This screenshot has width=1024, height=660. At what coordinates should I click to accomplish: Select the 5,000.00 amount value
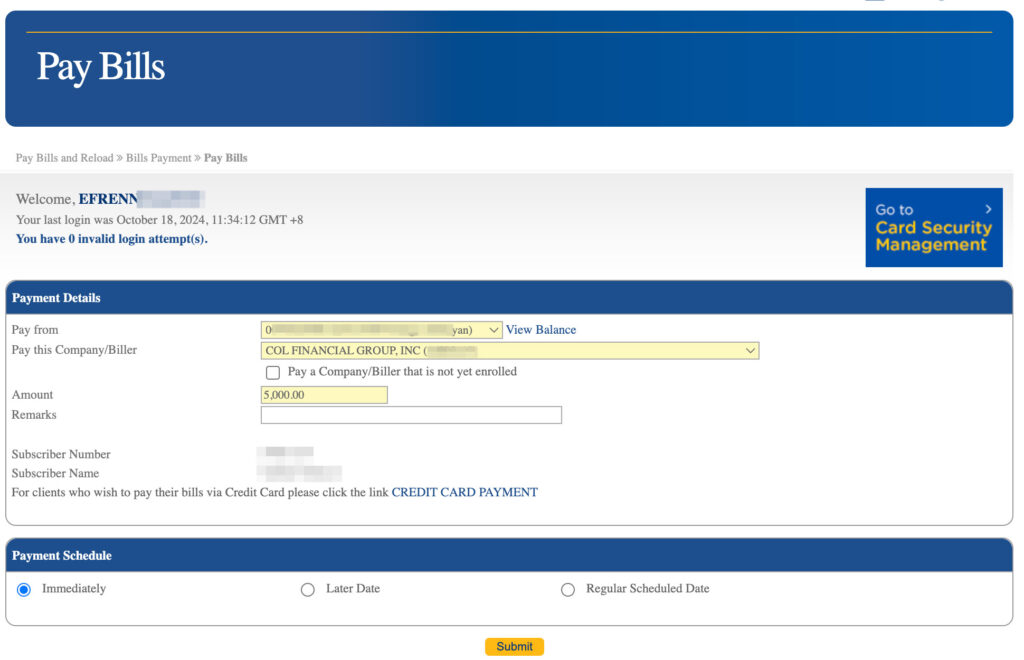coord(322,394)
